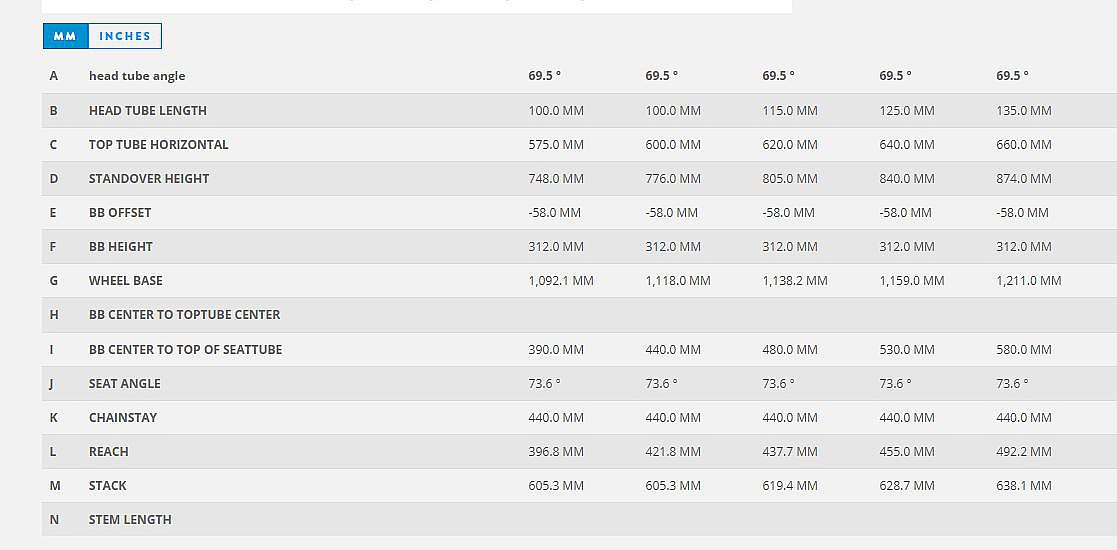
Task: Click BB CENTER TO TOPTUBE CENTER label
Action: point(184,315)
